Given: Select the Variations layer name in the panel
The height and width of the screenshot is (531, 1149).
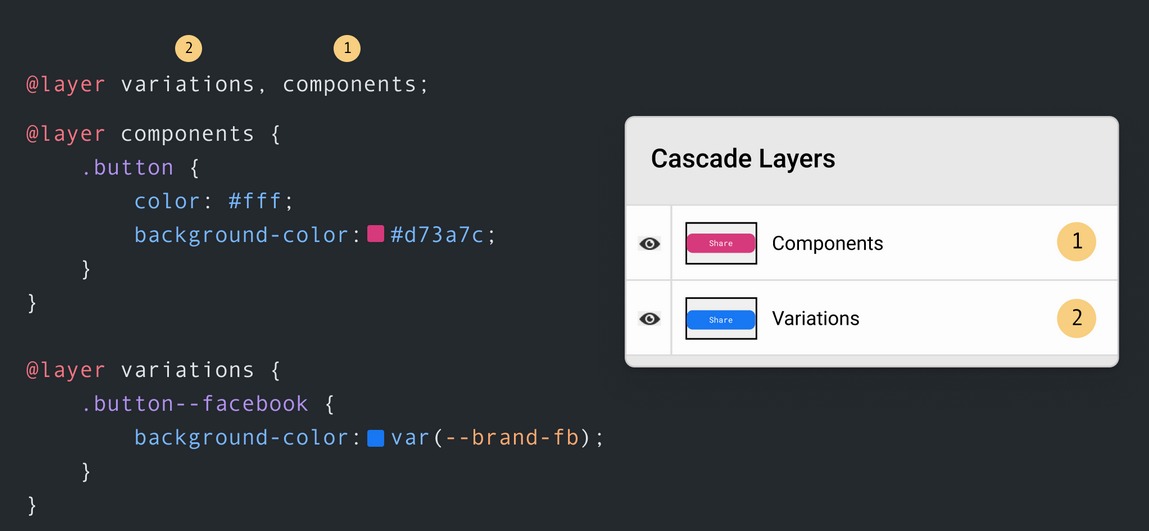Looking at the screenshot, I should (x=815, y=318).
